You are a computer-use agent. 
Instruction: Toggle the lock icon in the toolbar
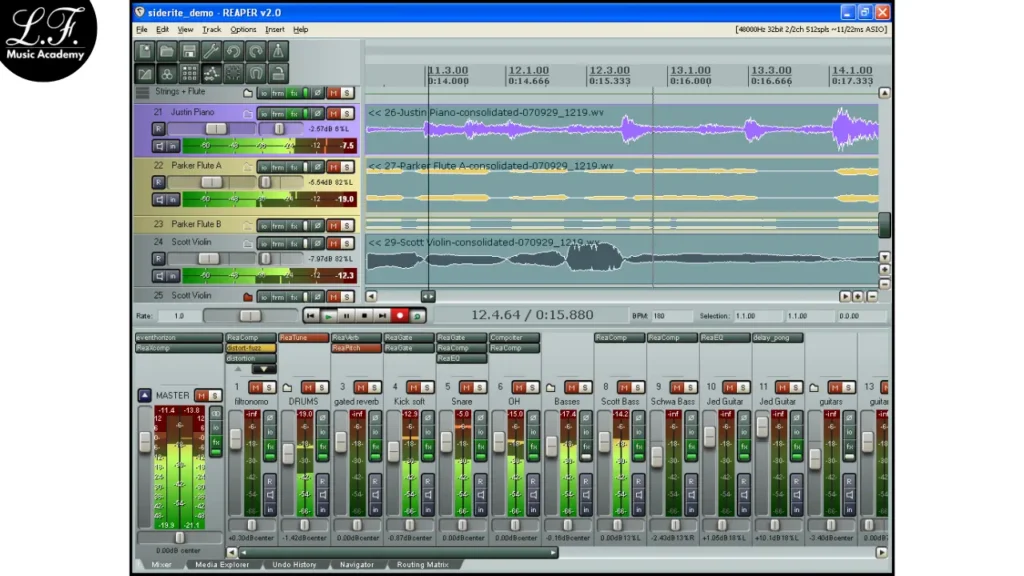tap(278, 73)
